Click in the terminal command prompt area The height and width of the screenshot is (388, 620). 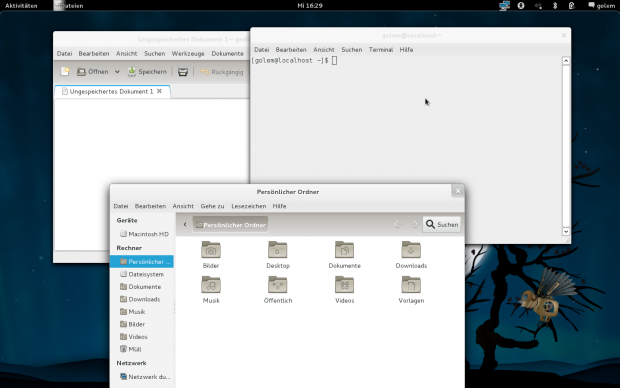pos(406,119)
